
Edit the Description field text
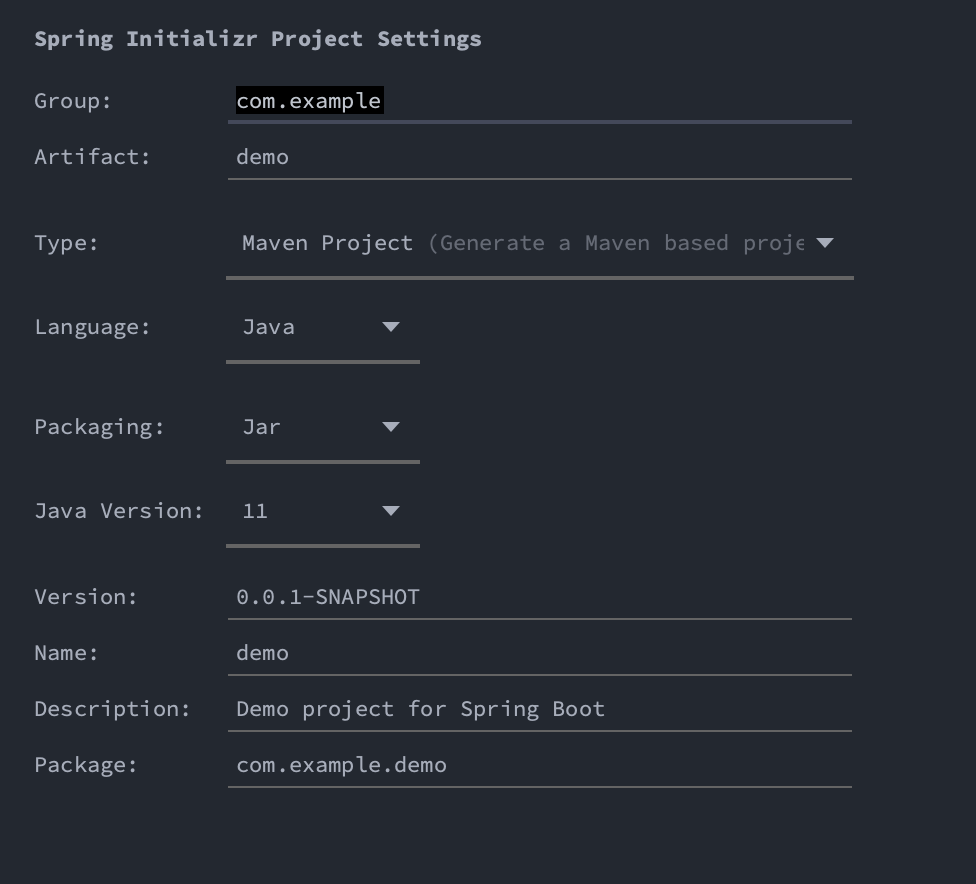click(x=540, y=710)
